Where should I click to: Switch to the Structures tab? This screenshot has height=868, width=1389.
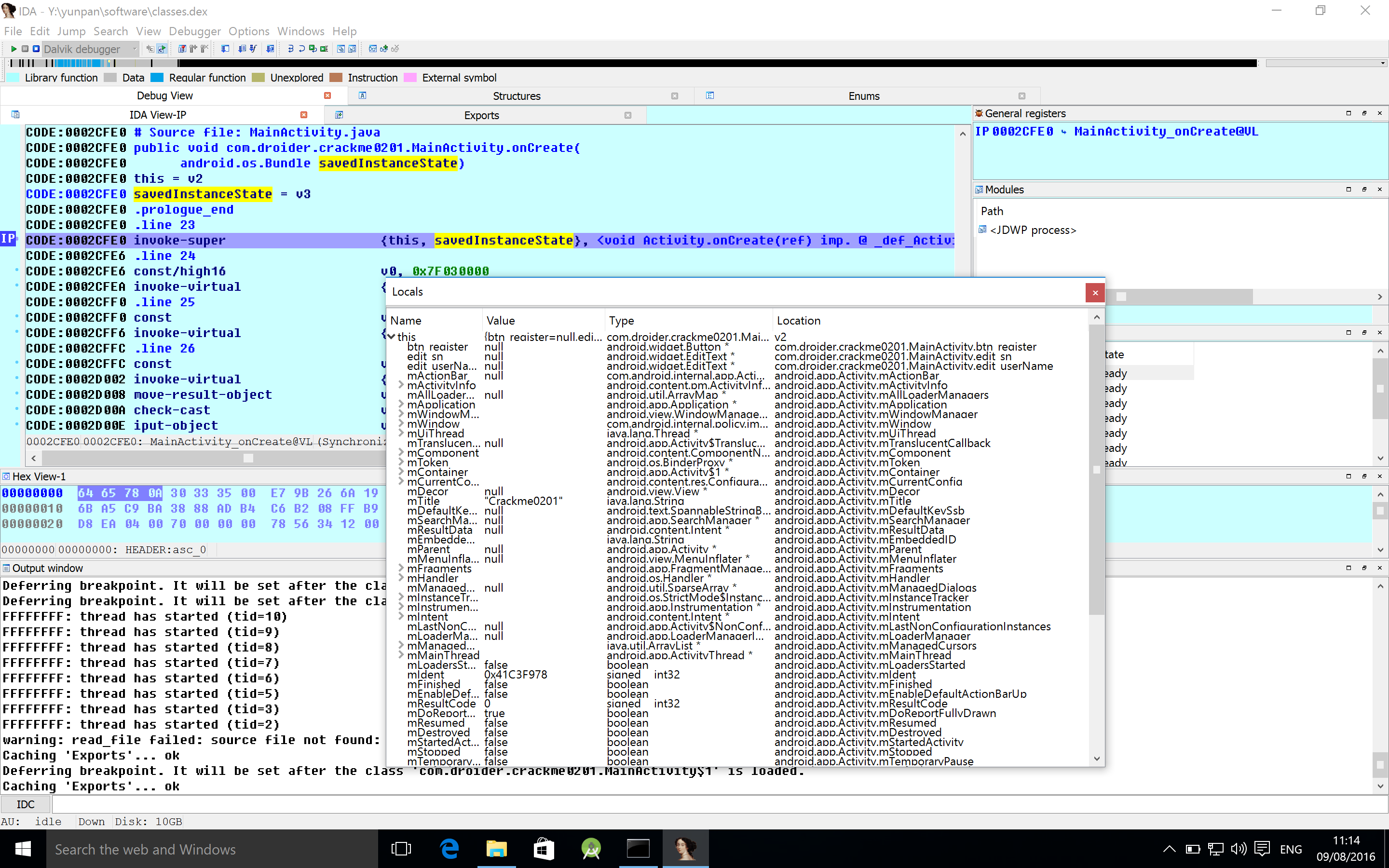click(x=516, y=96)
